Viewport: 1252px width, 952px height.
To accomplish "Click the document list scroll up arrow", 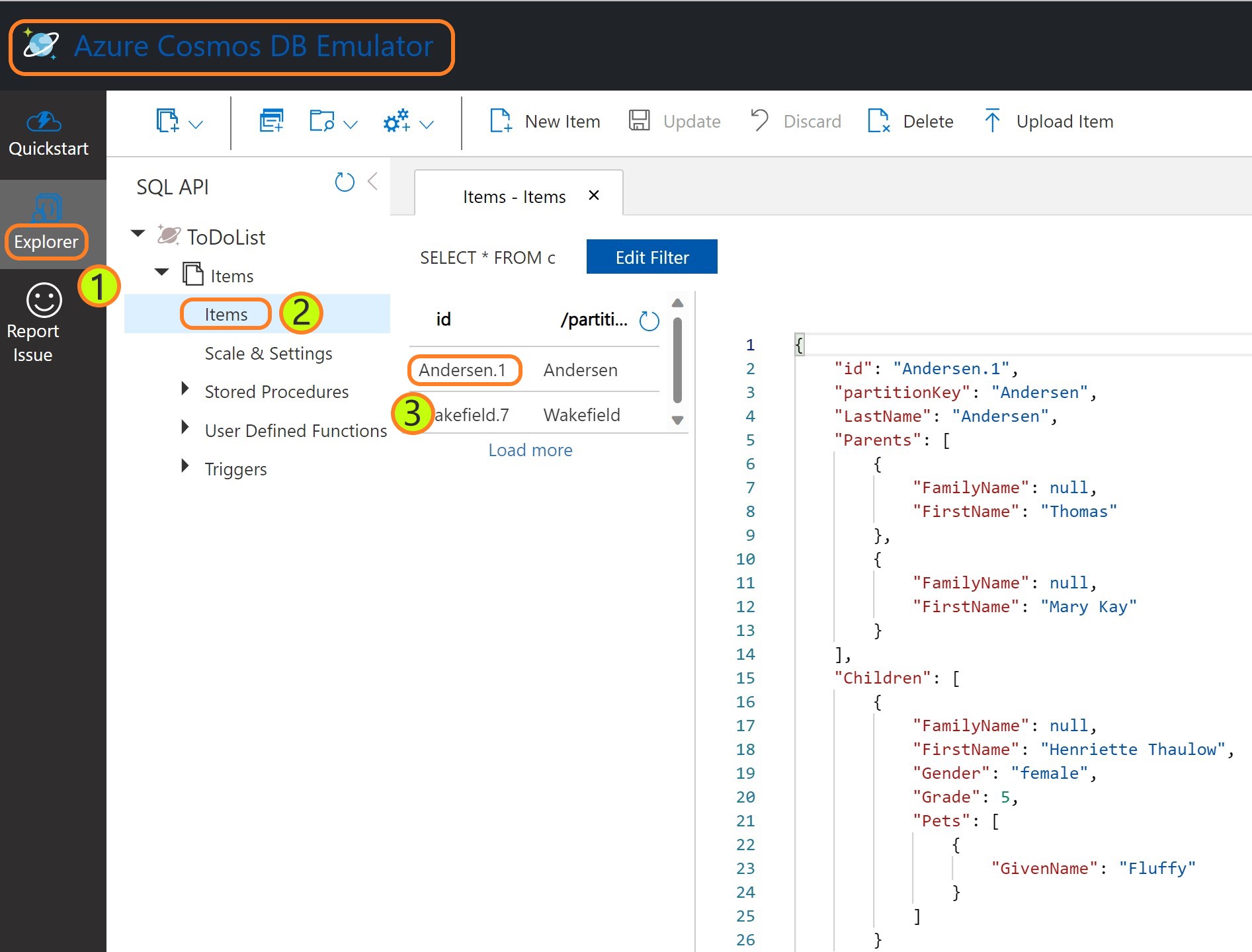I will click(x=677, y=303).
